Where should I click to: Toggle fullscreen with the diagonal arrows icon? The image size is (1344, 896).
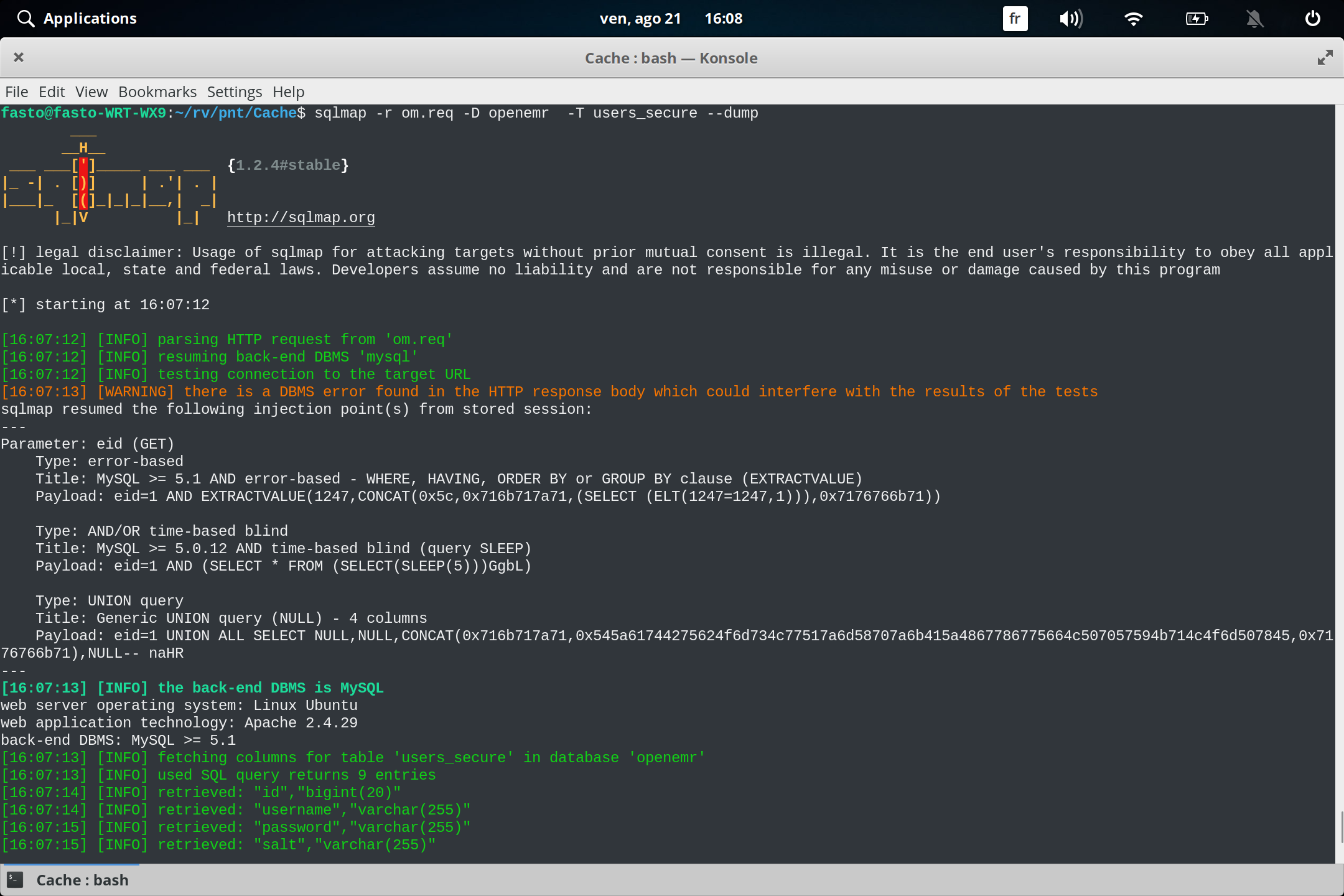click(1324, 57)
